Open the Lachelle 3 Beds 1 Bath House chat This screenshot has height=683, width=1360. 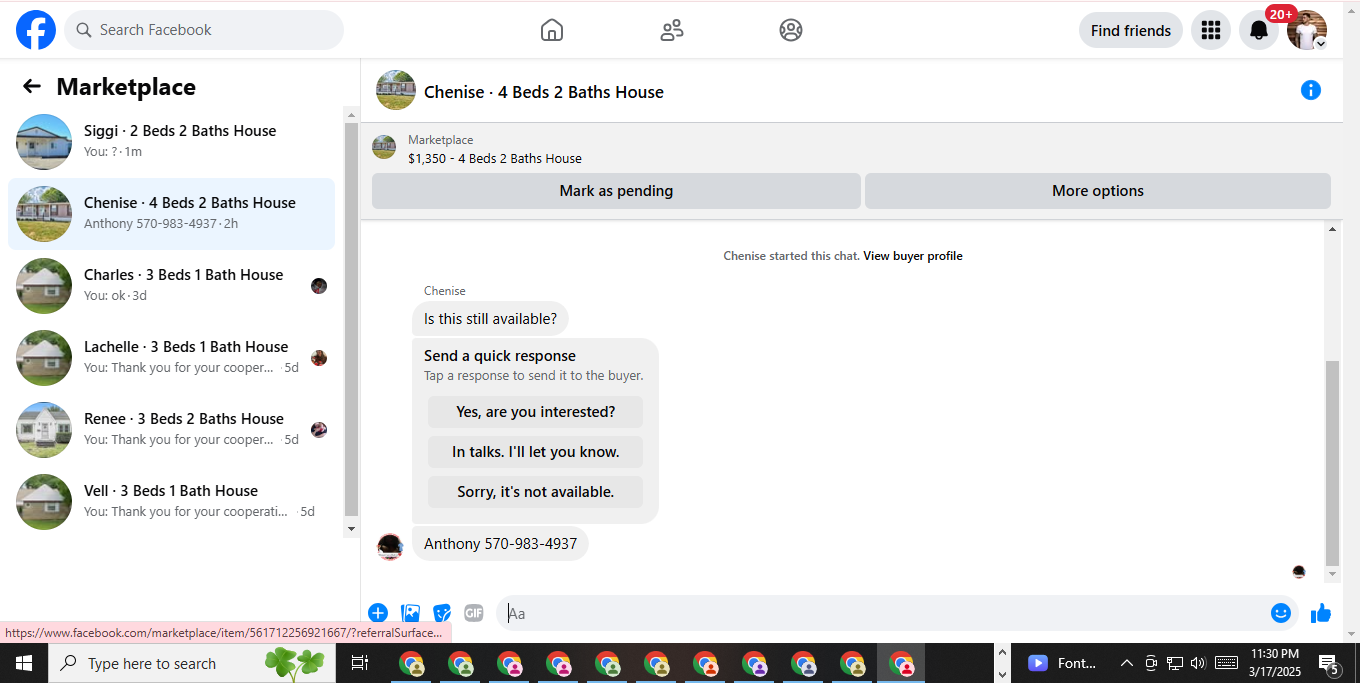(x=171, y=358)
